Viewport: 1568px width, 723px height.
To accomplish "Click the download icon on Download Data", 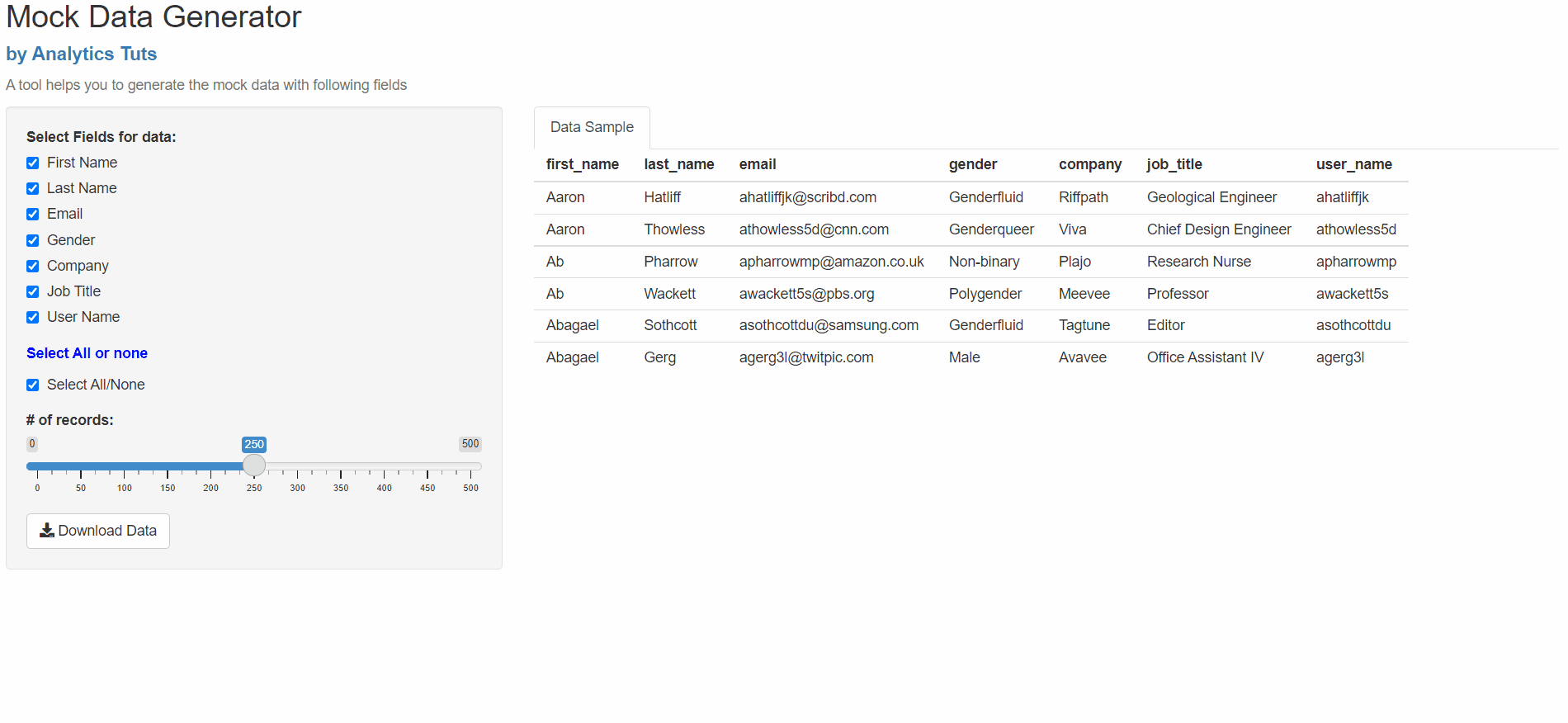I will (x=47, y=530).
